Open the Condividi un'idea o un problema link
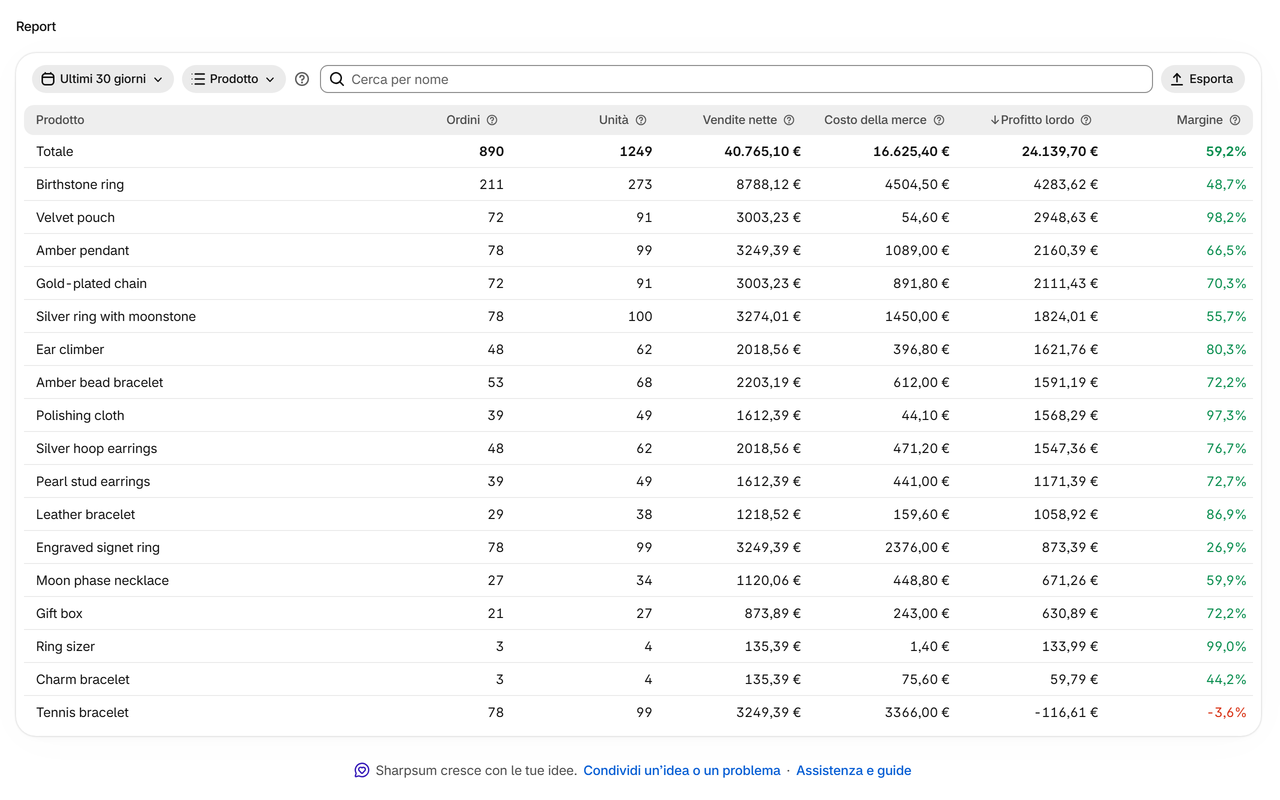 682,770
